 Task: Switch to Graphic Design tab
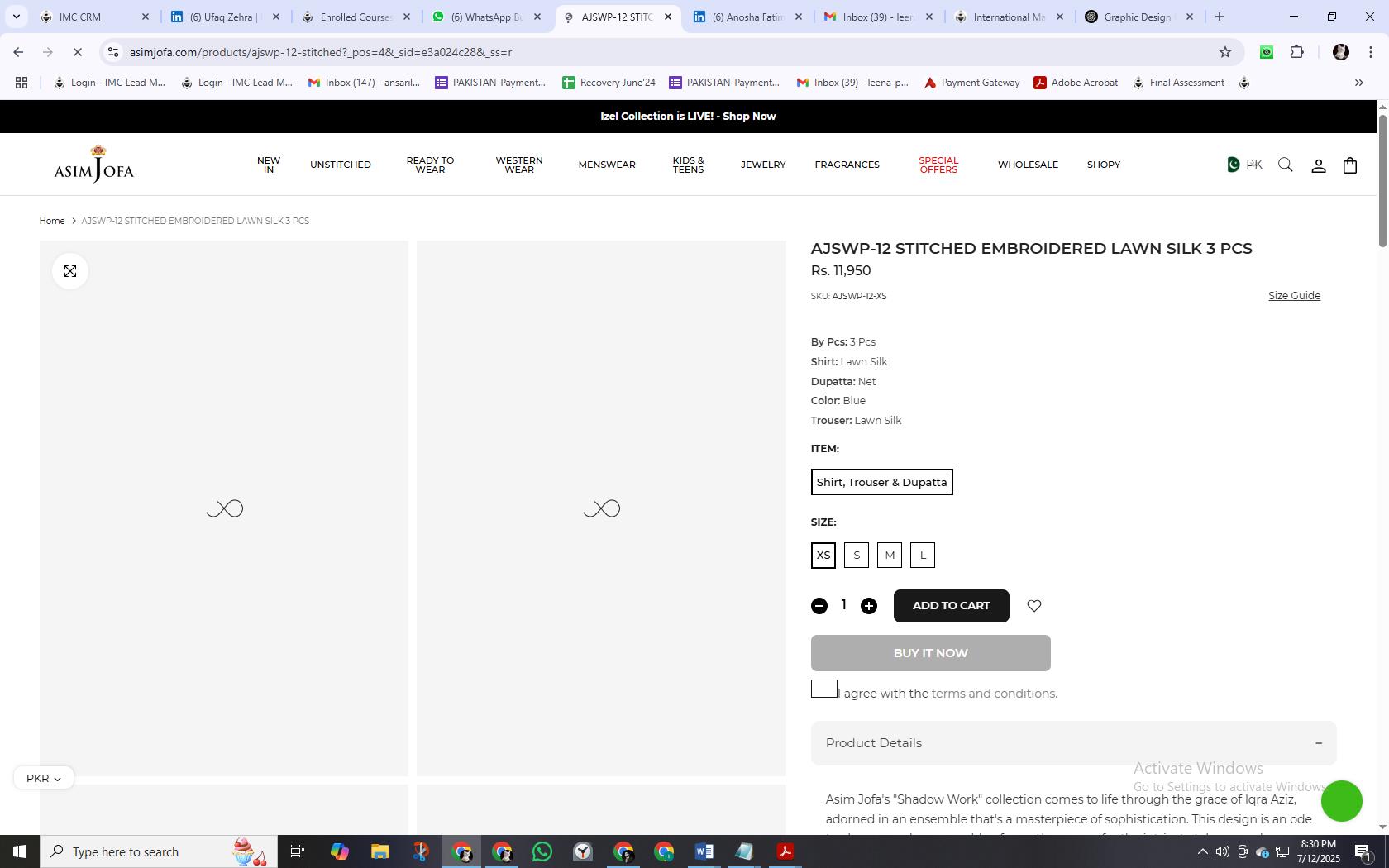[1138, 17]
